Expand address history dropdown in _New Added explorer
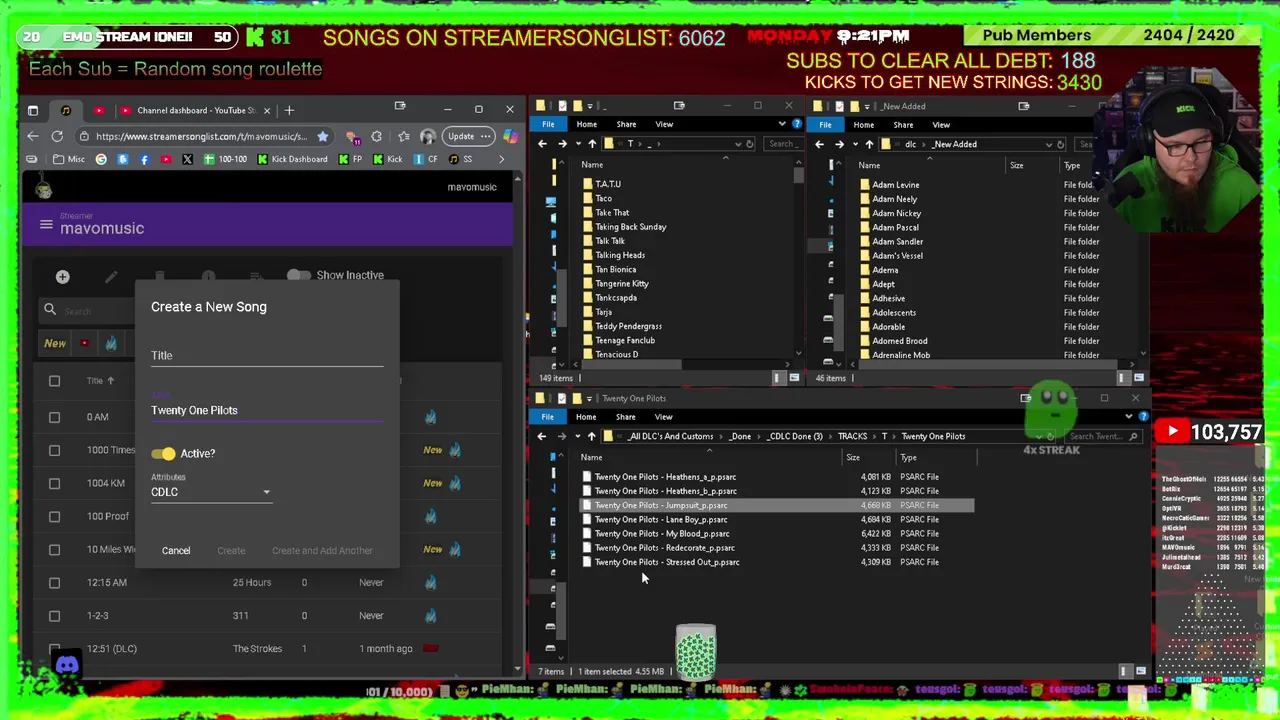1280x720 pixels. pyautogui.click(x=1048, y=144)
